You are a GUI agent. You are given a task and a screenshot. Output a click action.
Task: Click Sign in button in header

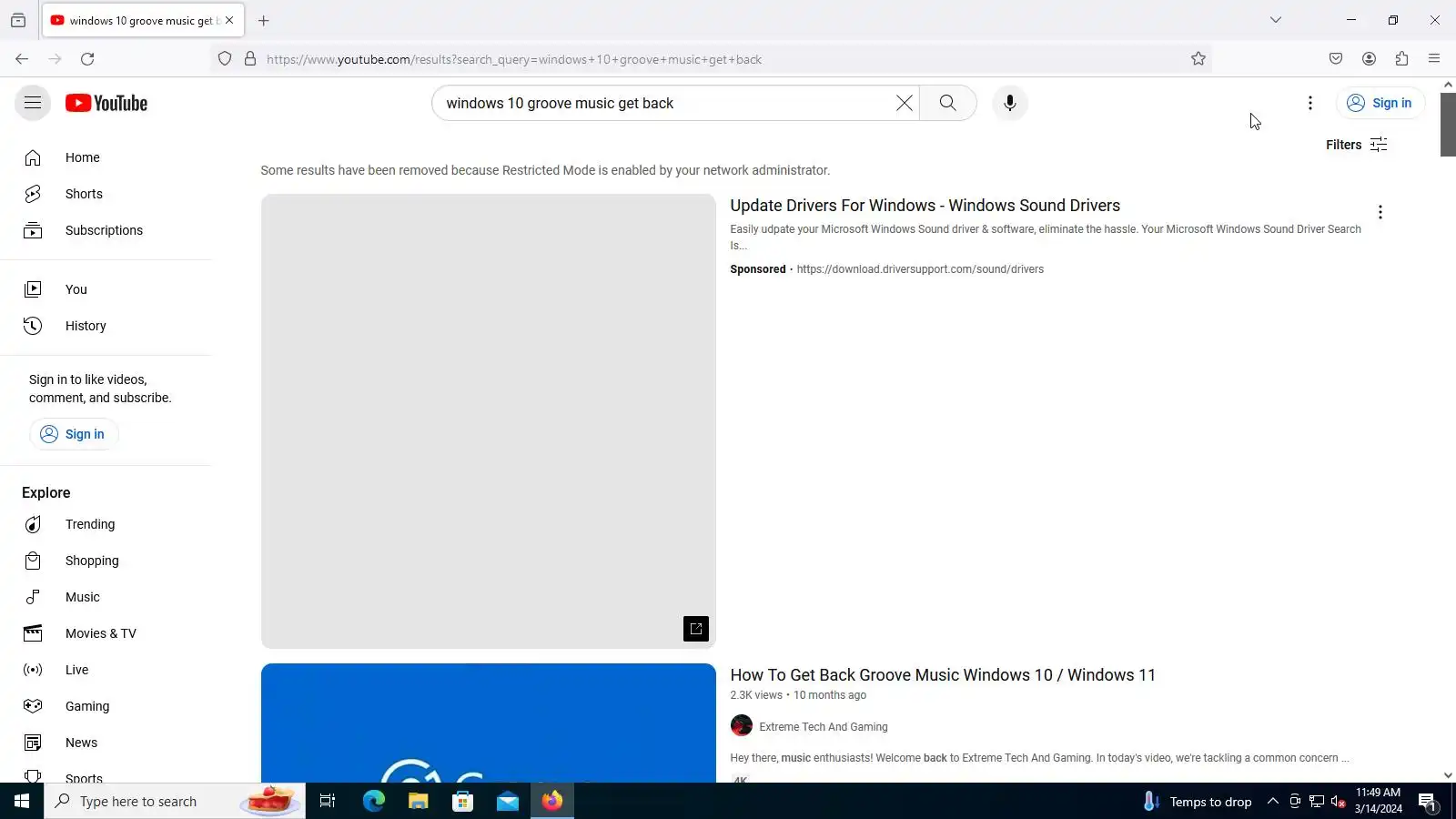click(x=1380, y=103)
